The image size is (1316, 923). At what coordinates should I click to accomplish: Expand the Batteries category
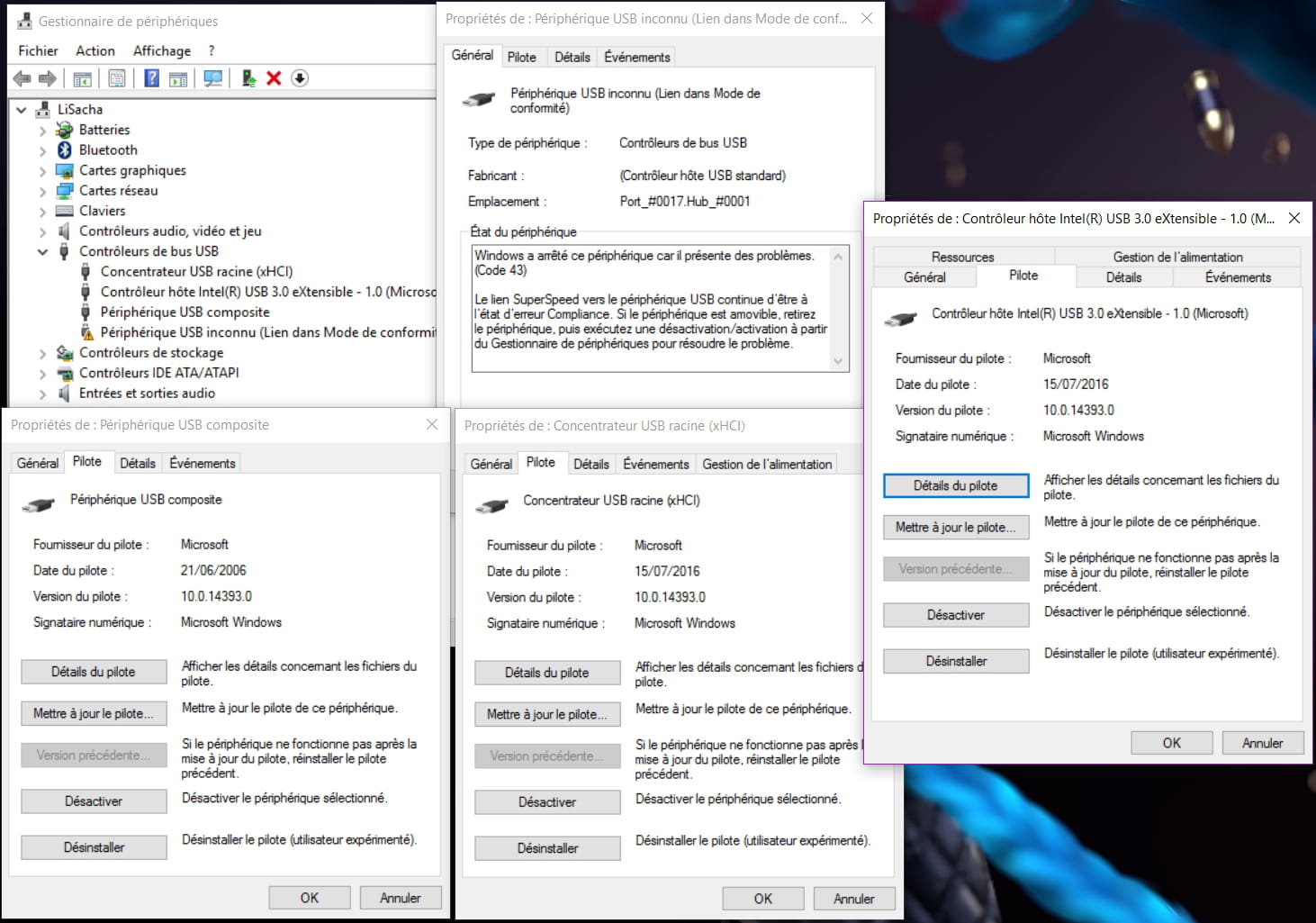point(42,131)
